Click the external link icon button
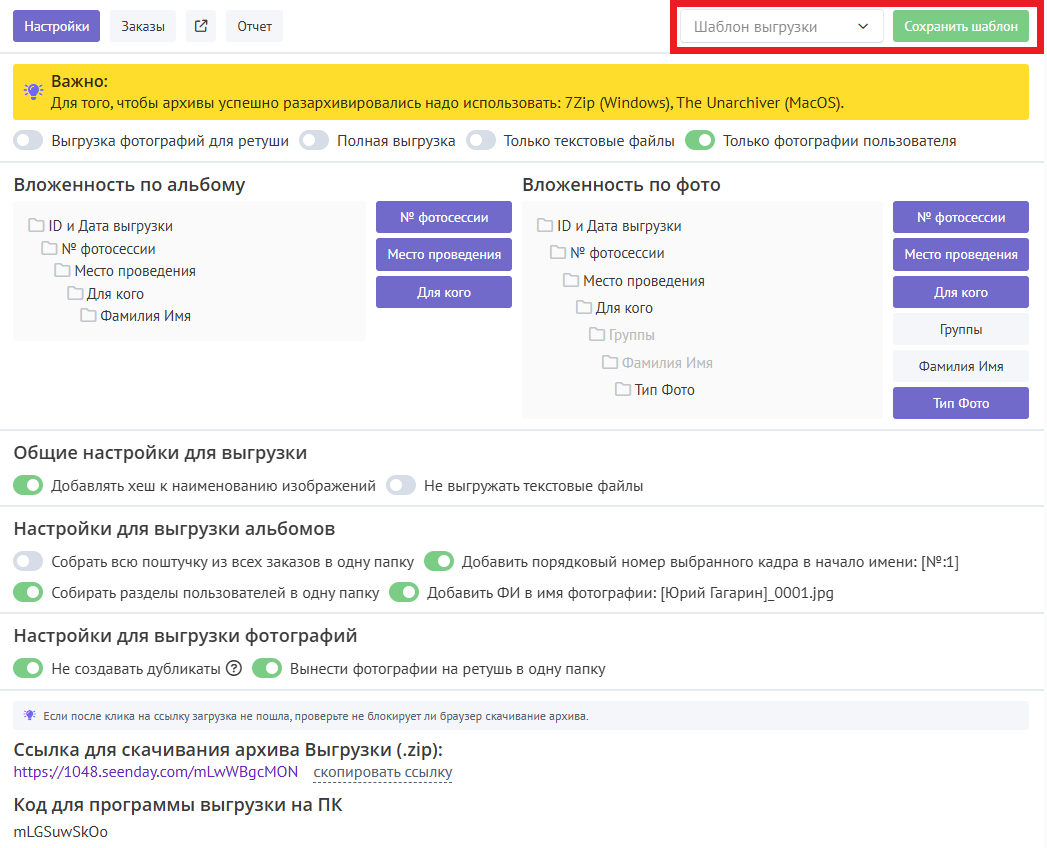The width and height of the screenshot is (1047, 848). pyautogui.click(x=201, y=27)
